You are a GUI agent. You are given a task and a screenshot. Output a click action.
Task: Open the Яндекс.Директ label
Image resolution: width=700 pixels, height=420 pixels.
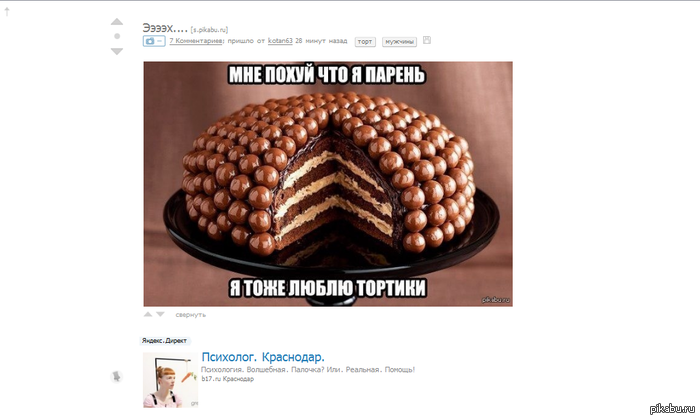(x=164, y=341)
